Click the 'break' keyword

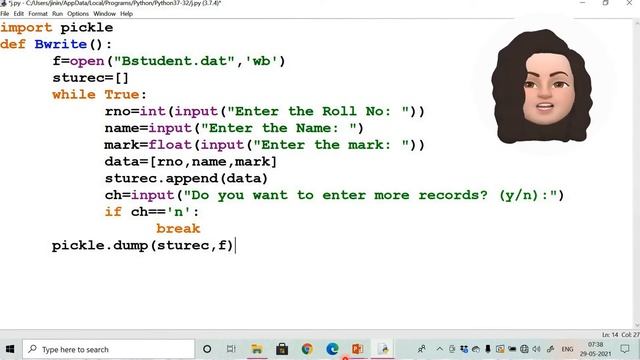(178, 229)
